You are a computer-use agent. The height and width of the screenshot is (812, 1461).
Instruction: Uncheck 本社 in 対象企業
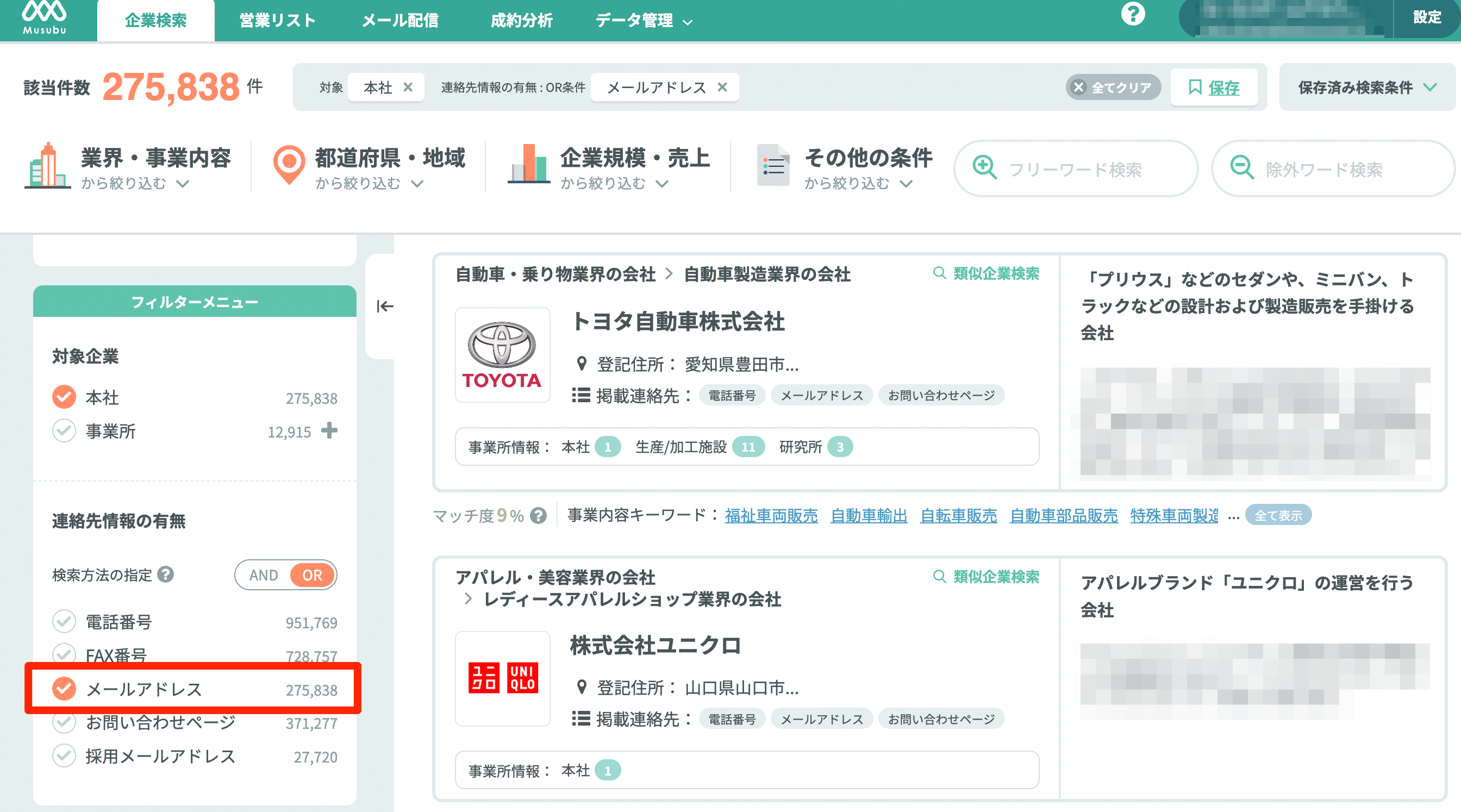64,397
